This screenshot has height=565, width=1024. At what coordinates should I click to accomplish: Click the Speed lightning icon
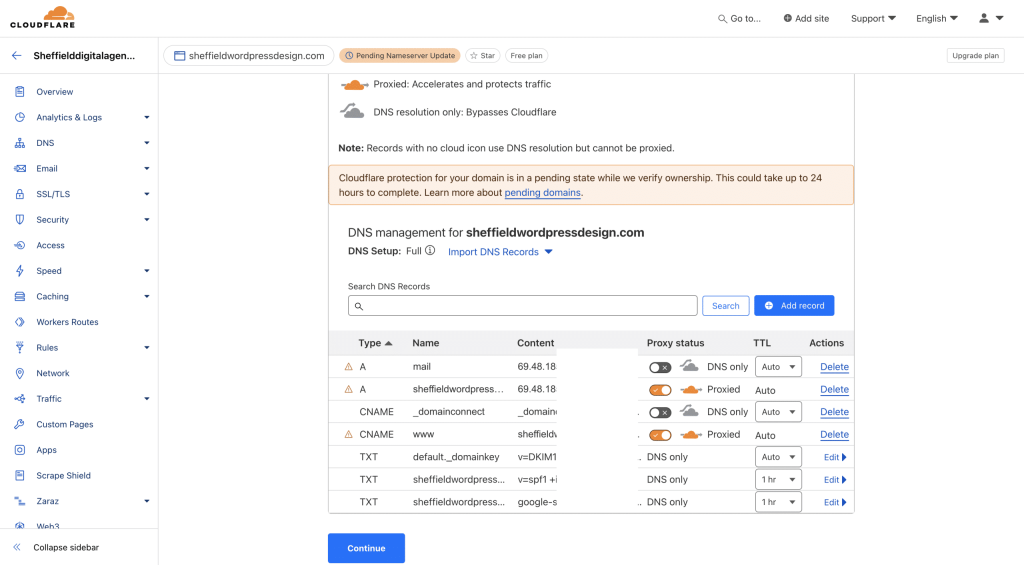pos(20,270)
